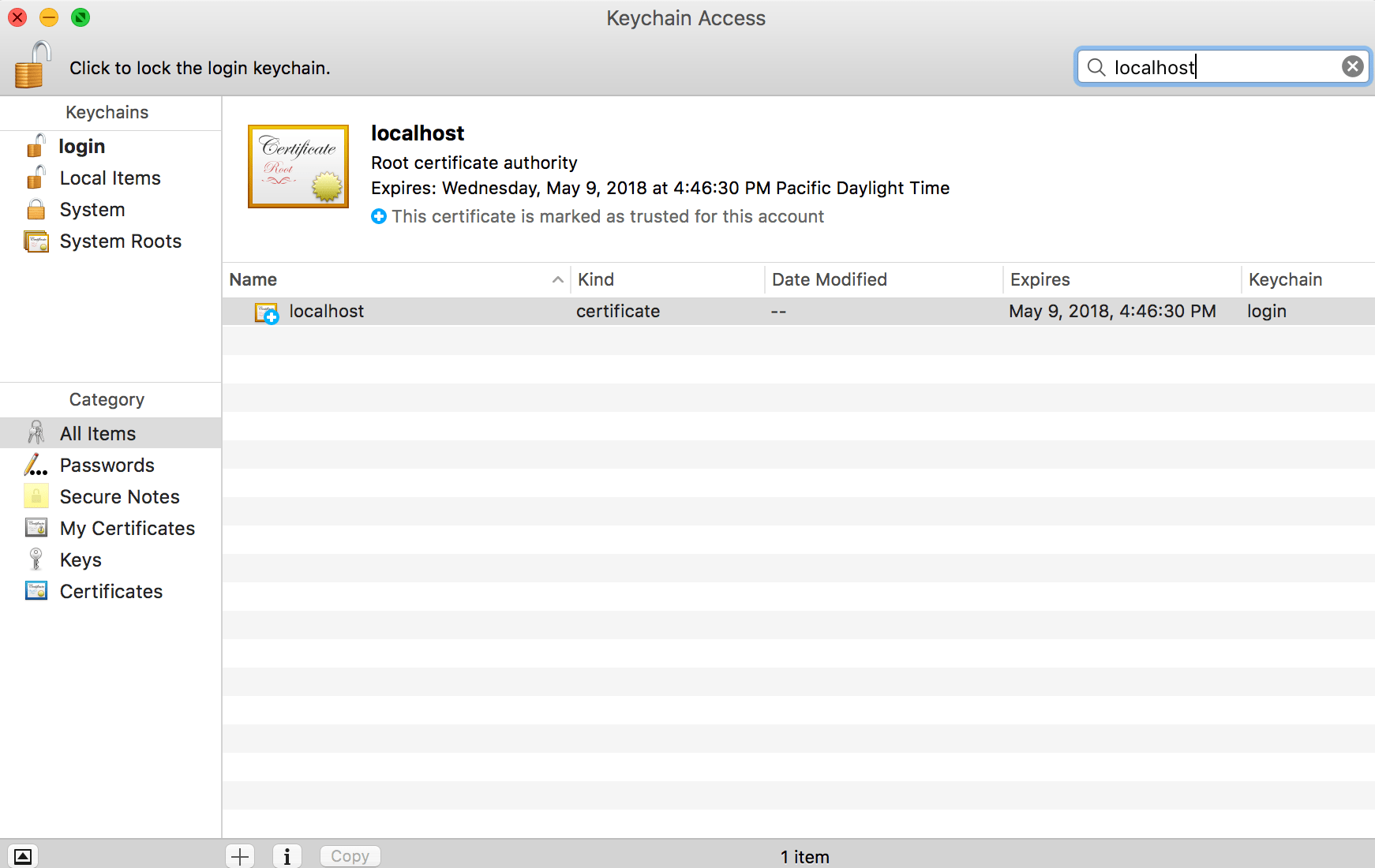Click the System keychain locked padlock icon

tap(36, 209)
